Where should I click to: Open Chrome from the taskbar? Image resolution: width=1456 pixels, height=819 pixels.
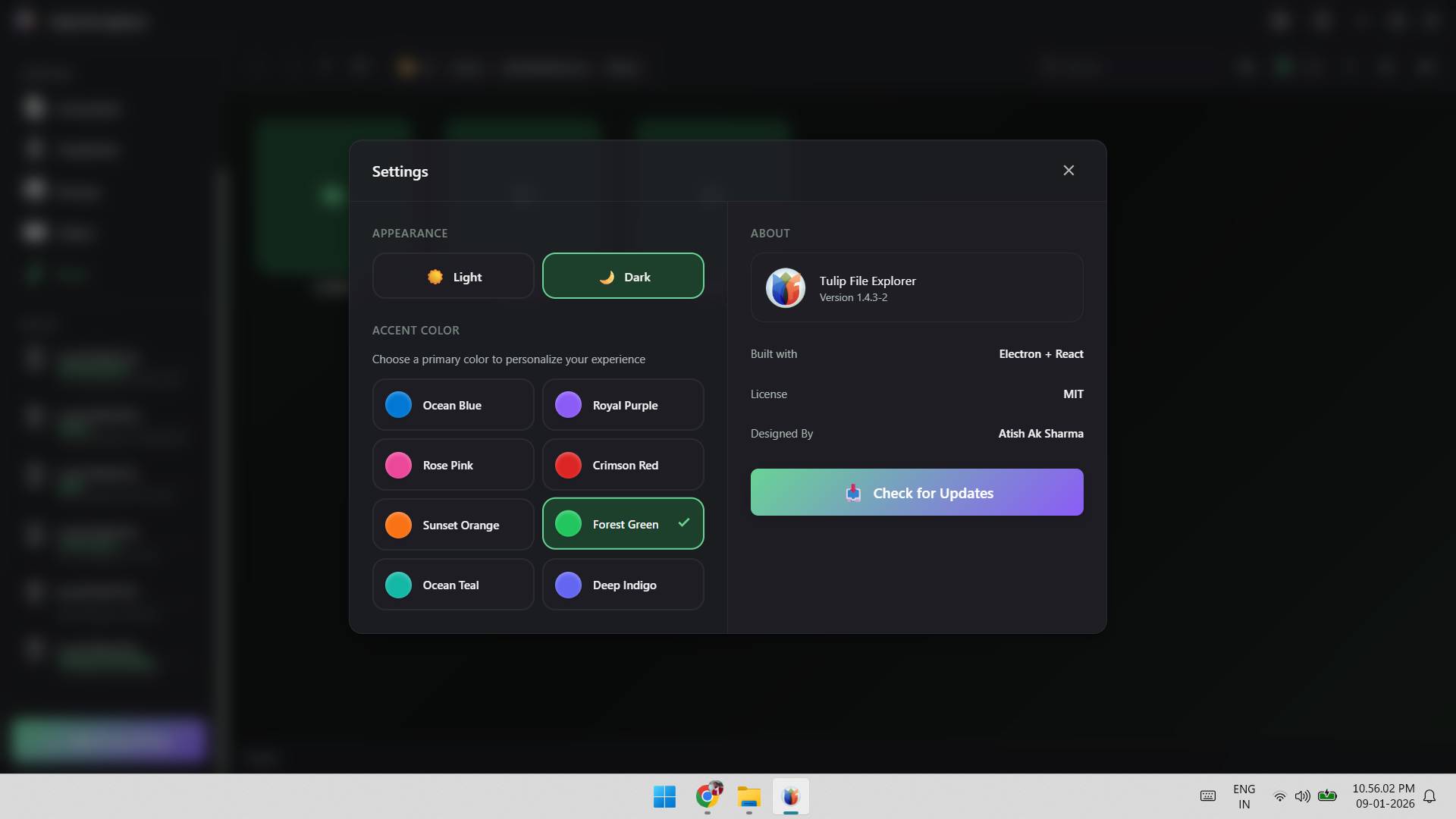707,797
